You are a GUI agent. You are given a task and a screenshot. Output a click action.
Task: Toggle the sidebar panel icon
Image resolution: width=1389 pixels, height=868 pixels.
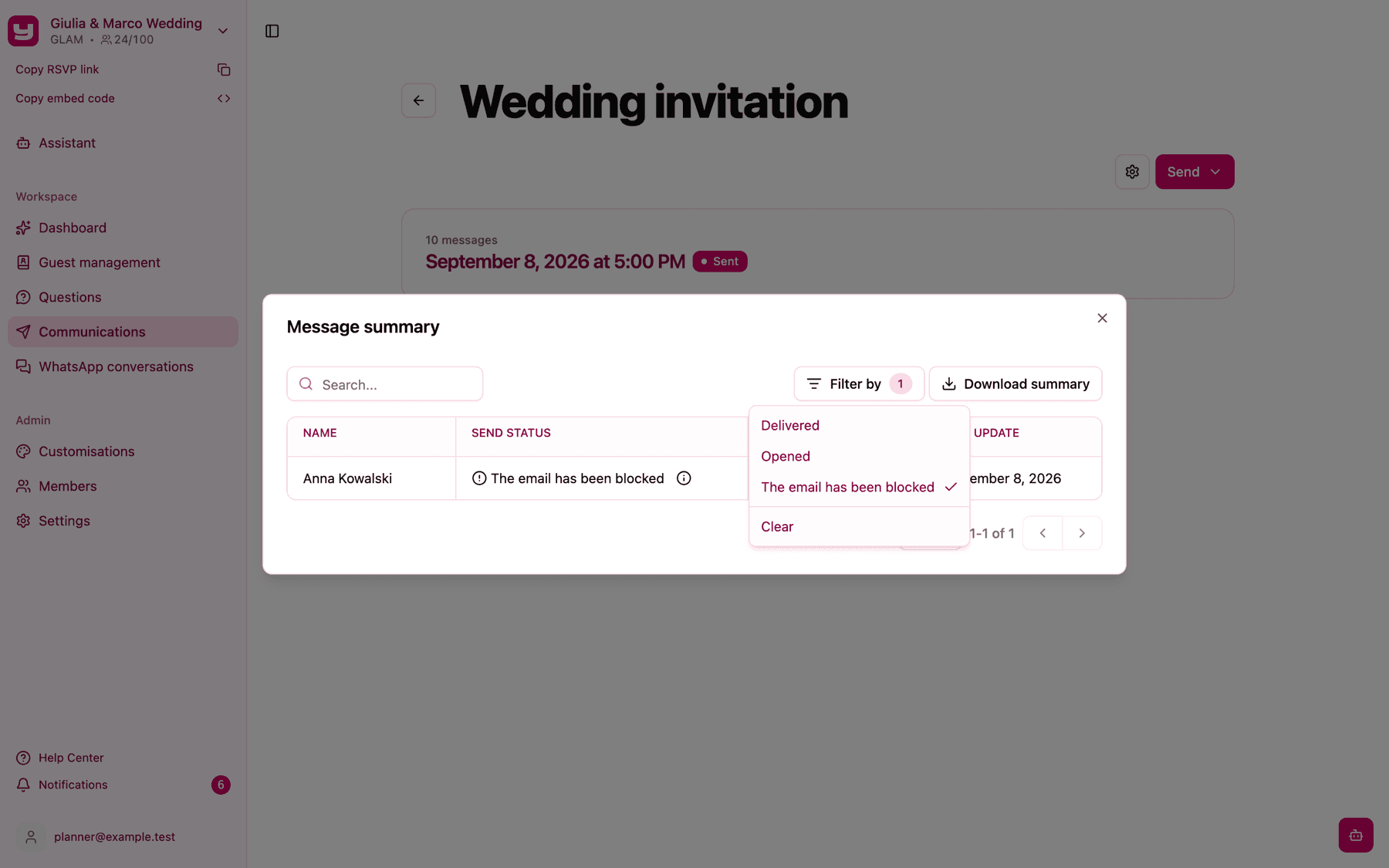[272, 31]
